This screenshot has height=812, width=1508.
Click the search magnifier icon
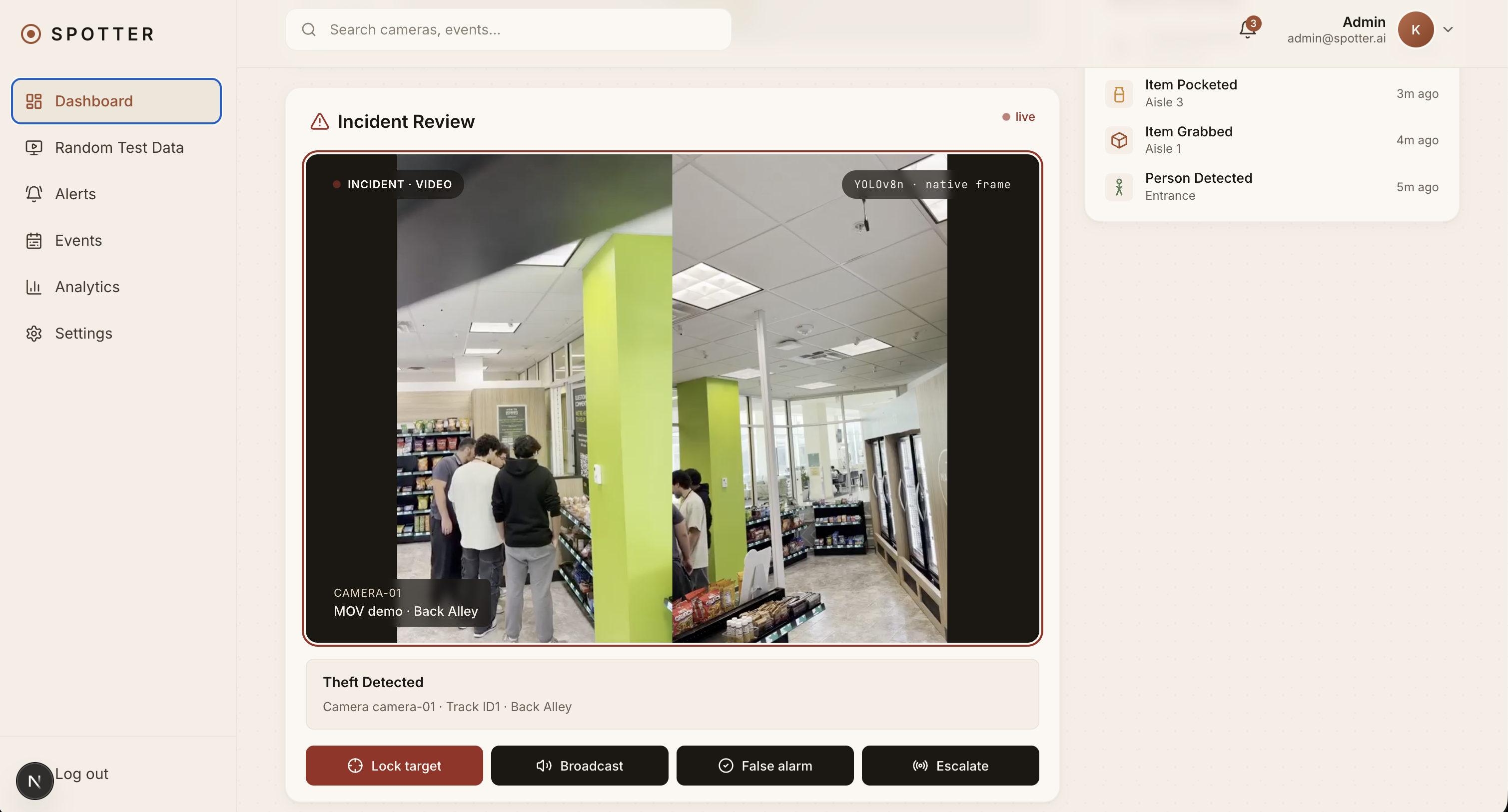coord(309,29)
